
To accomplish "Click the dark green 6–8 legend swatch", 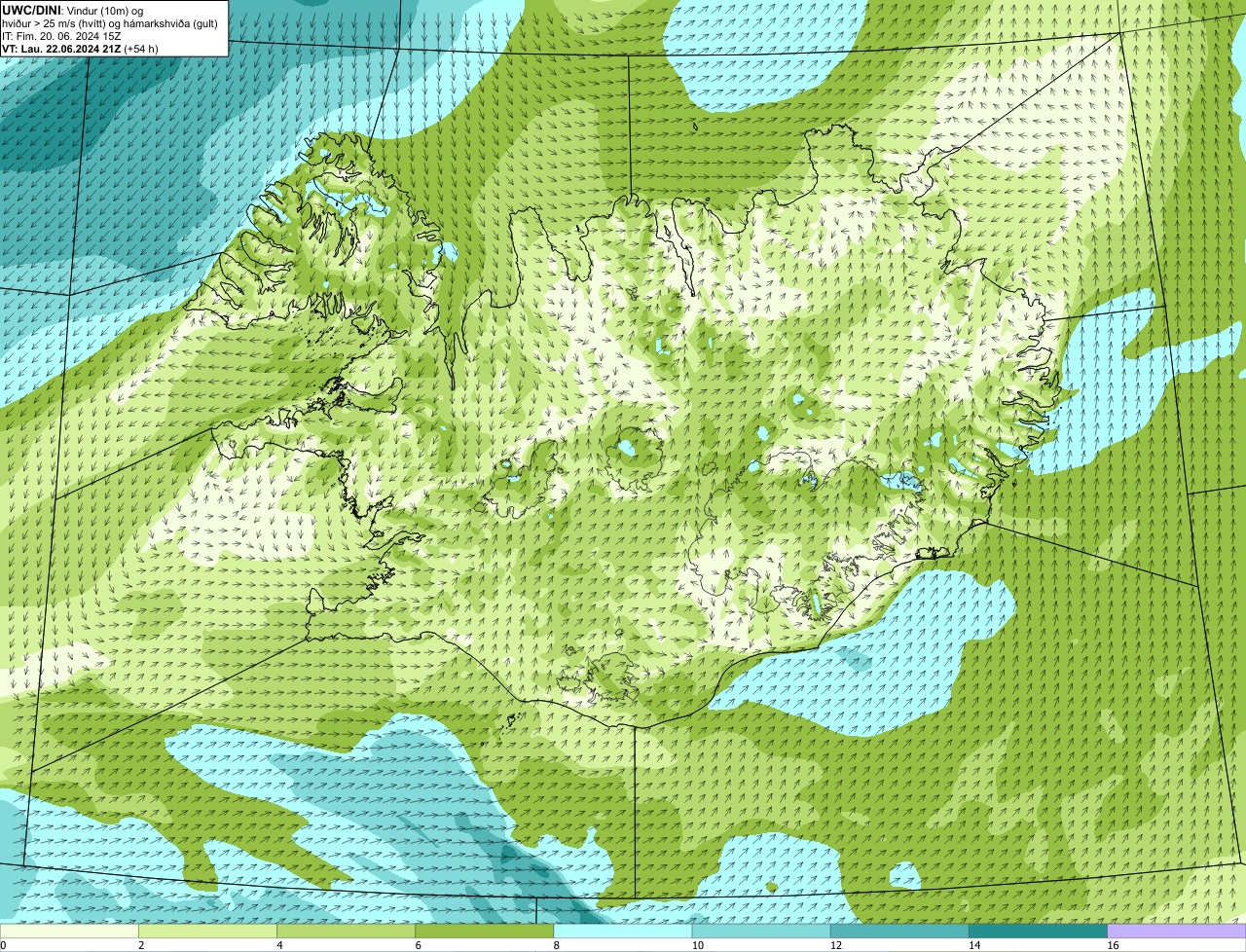I will click(485, 931).
